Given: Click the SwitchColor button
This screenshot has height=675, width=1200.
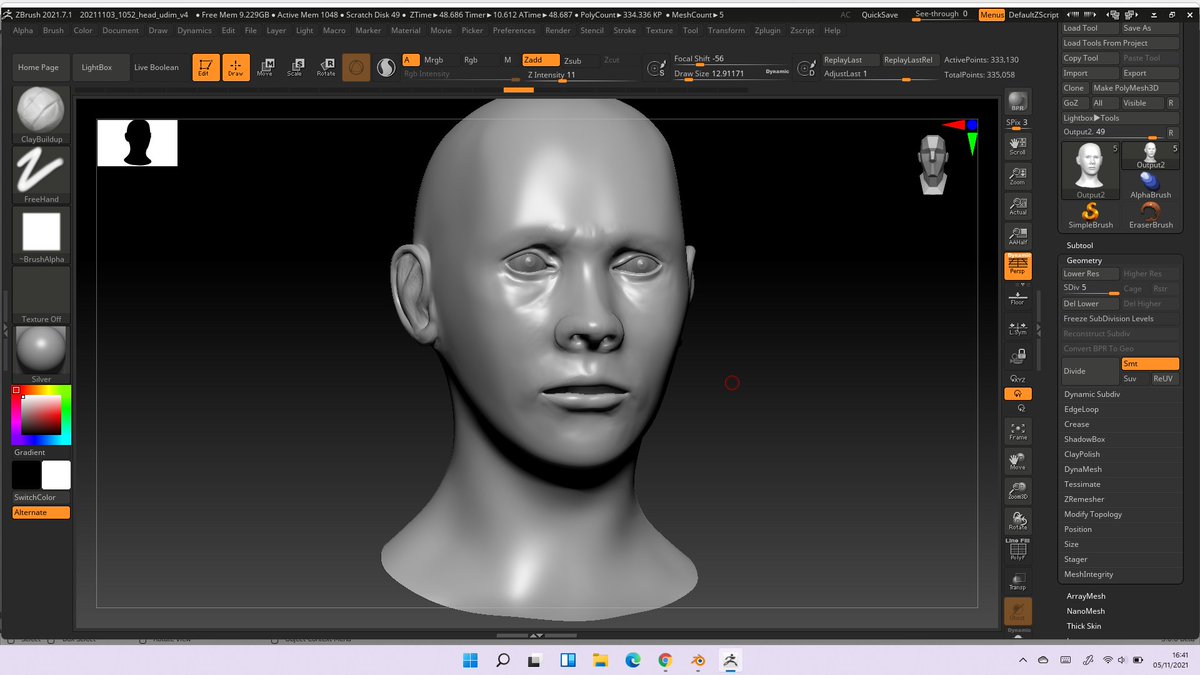Looking at the screenshot, I should (x=41, y=497).
